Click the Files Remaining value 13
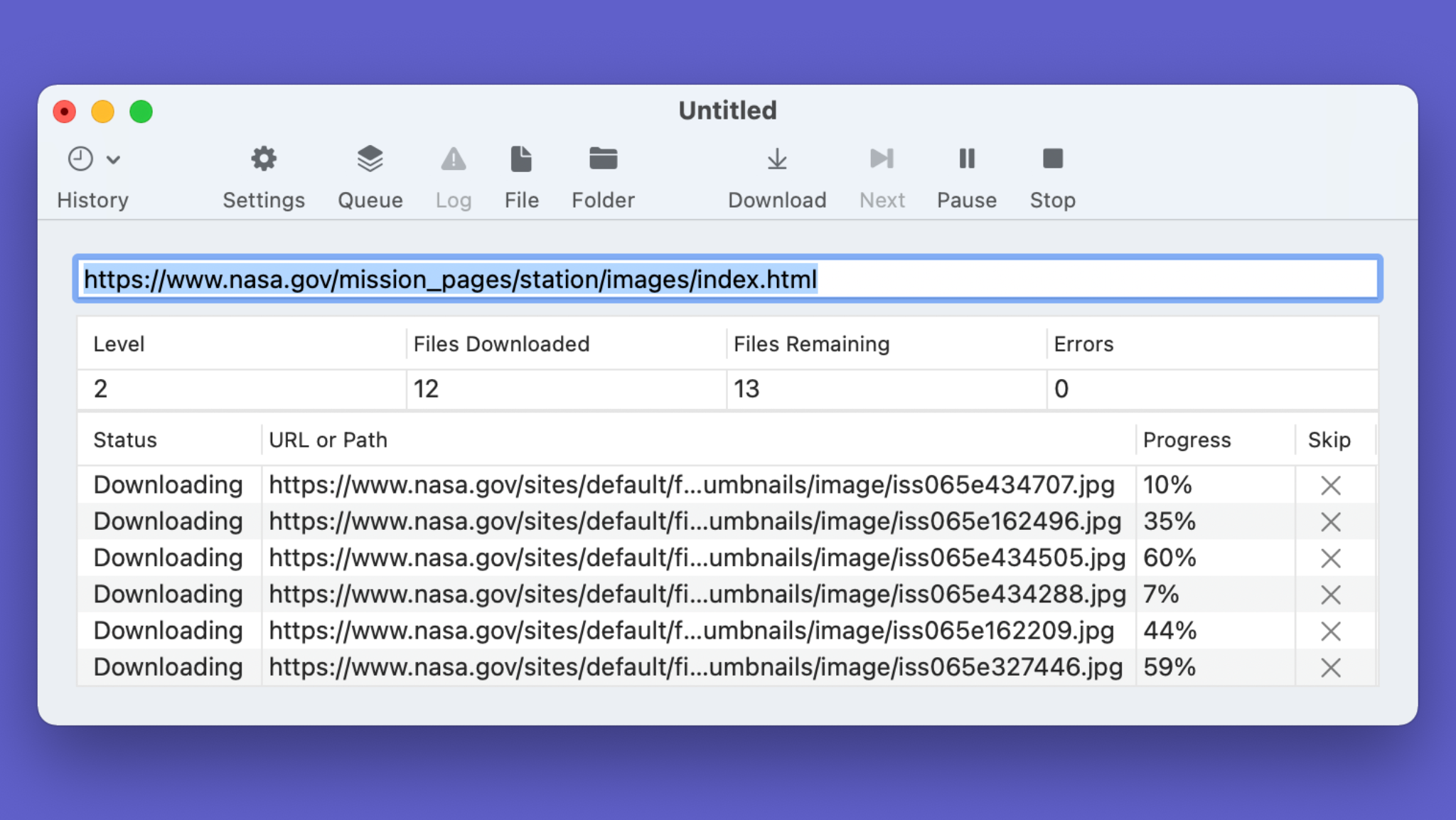Image resolution: width=1456 pixels, height=820 pixels. 746,389
